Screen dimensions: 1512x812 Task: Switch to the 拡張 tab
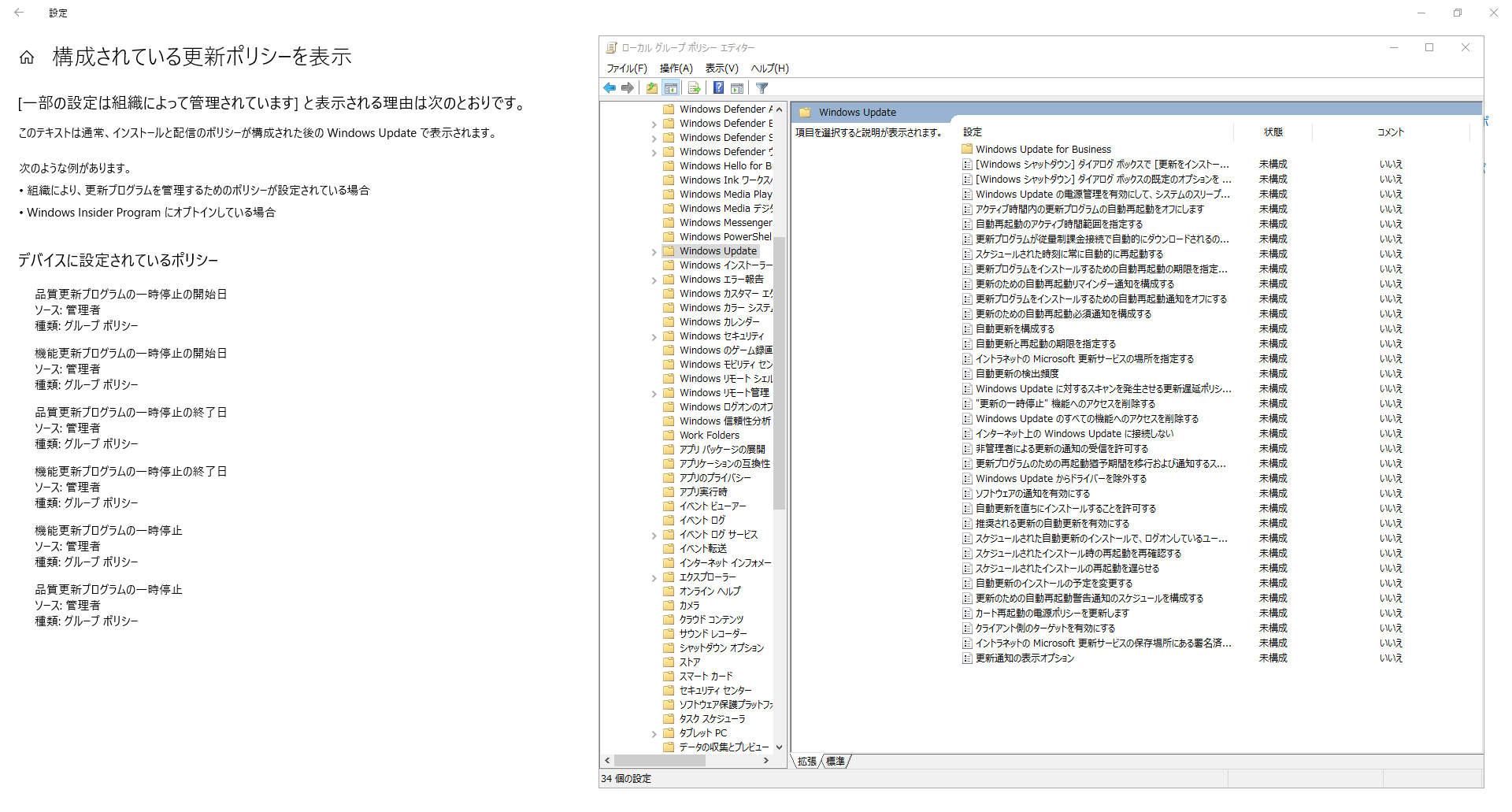tap(806, 761)
